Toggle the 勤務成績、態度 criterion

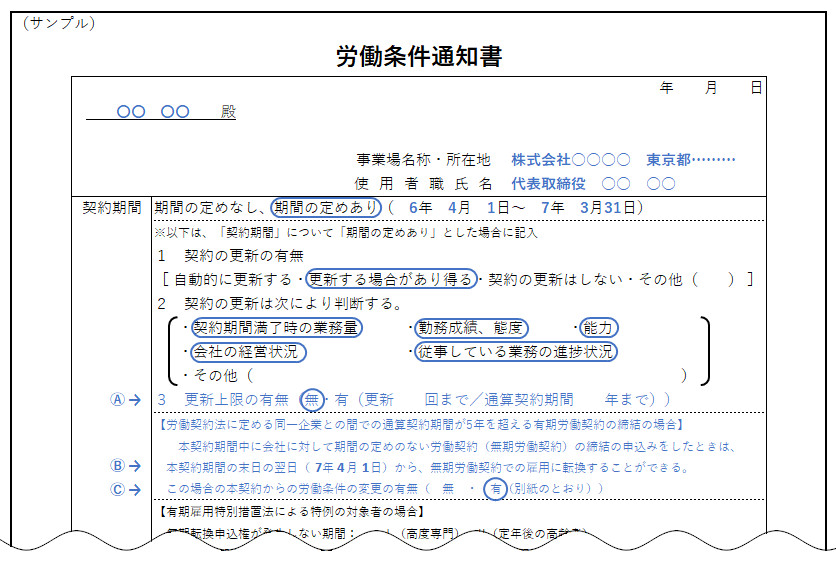pos(472,328)
